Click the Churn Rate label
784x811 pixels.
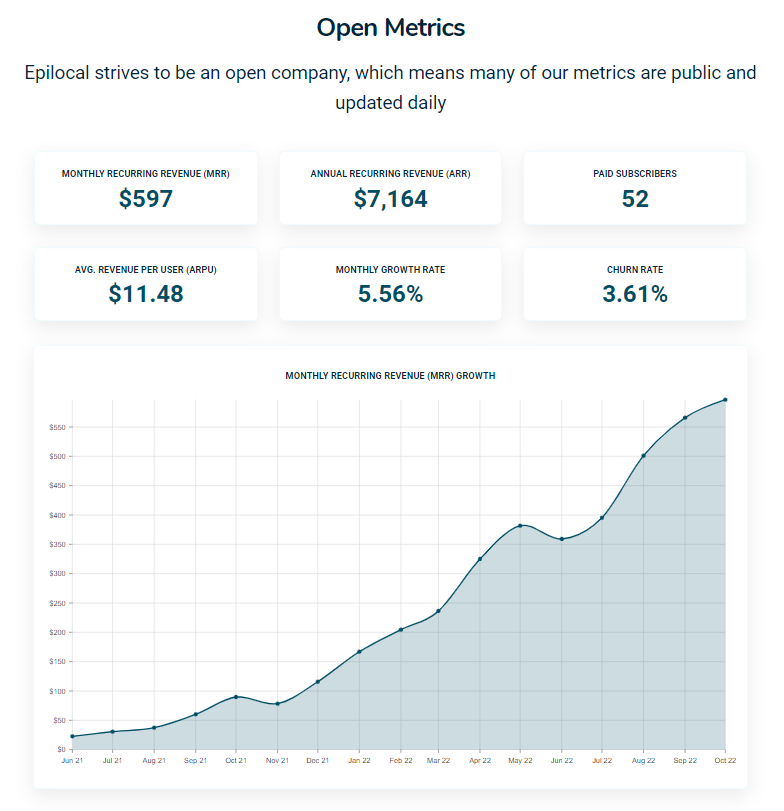(635, 269)
